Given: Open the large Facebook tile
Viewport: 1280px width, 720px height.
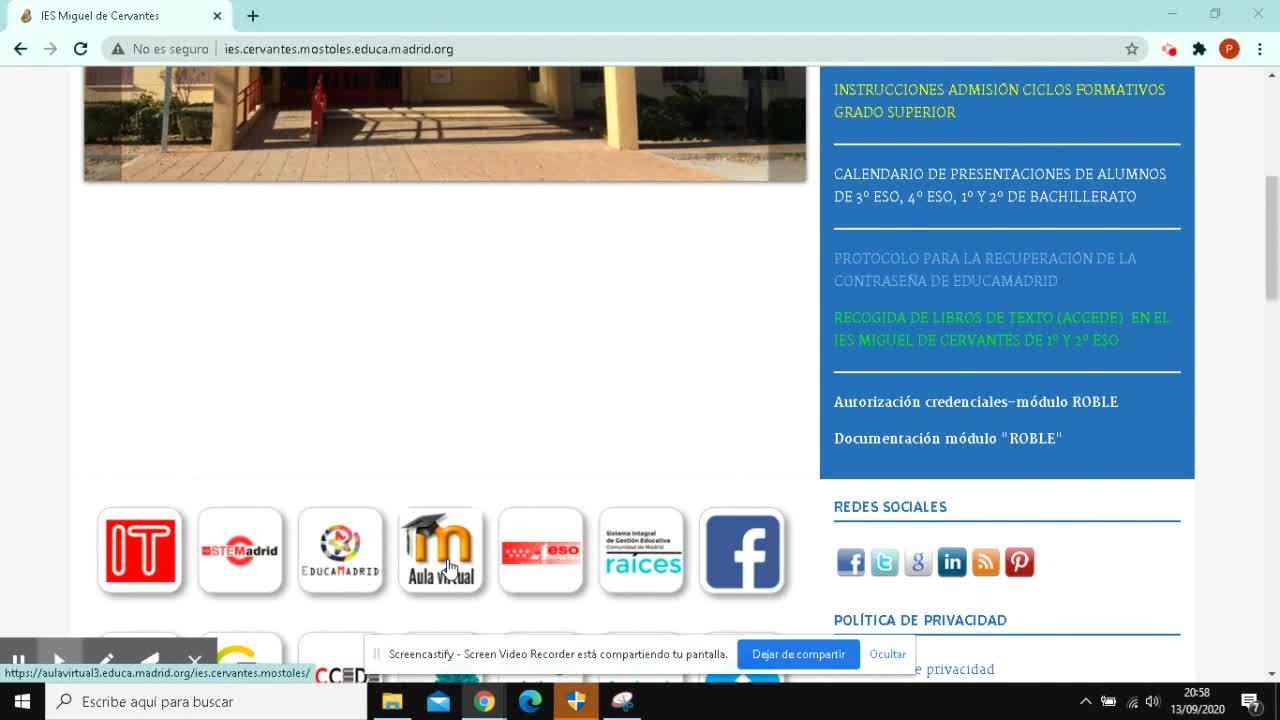Looking at the screenshot, I should coord(742,551).
